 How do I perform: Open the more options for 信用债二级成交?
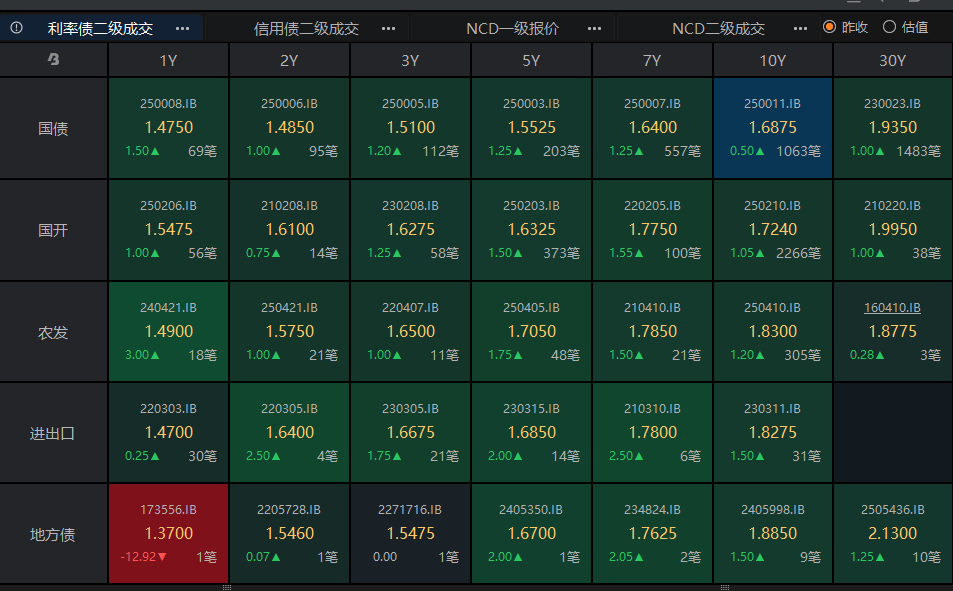[388, 28]
